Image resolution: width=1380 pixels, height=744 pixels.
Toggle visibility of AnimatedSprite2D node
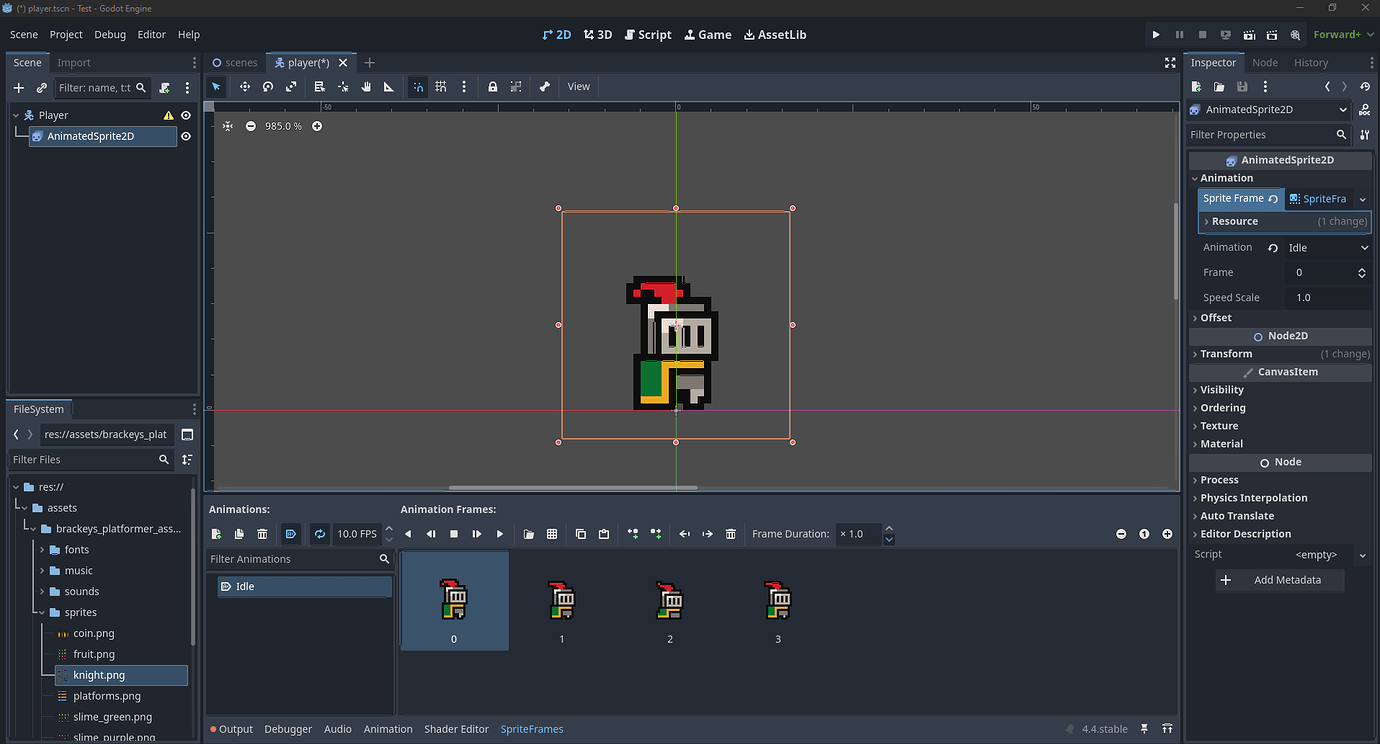click(x=186, y=136)
